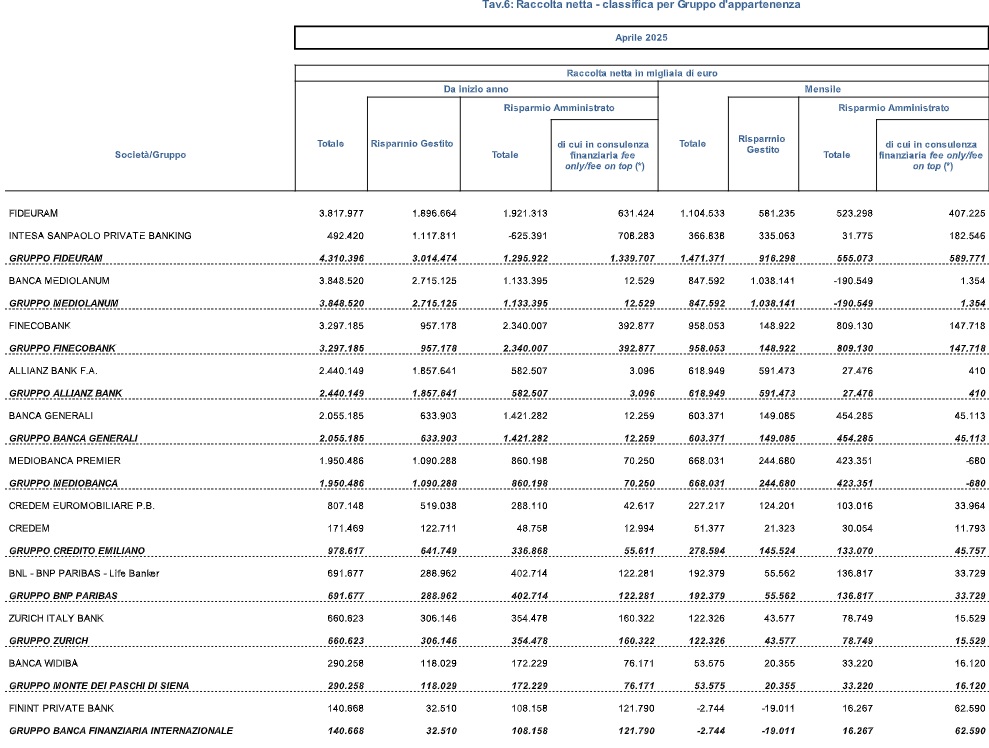989x748 pixels.
Task: Select the 'BANCA MEDIOLANUM' row label
Action: [59, 281]
